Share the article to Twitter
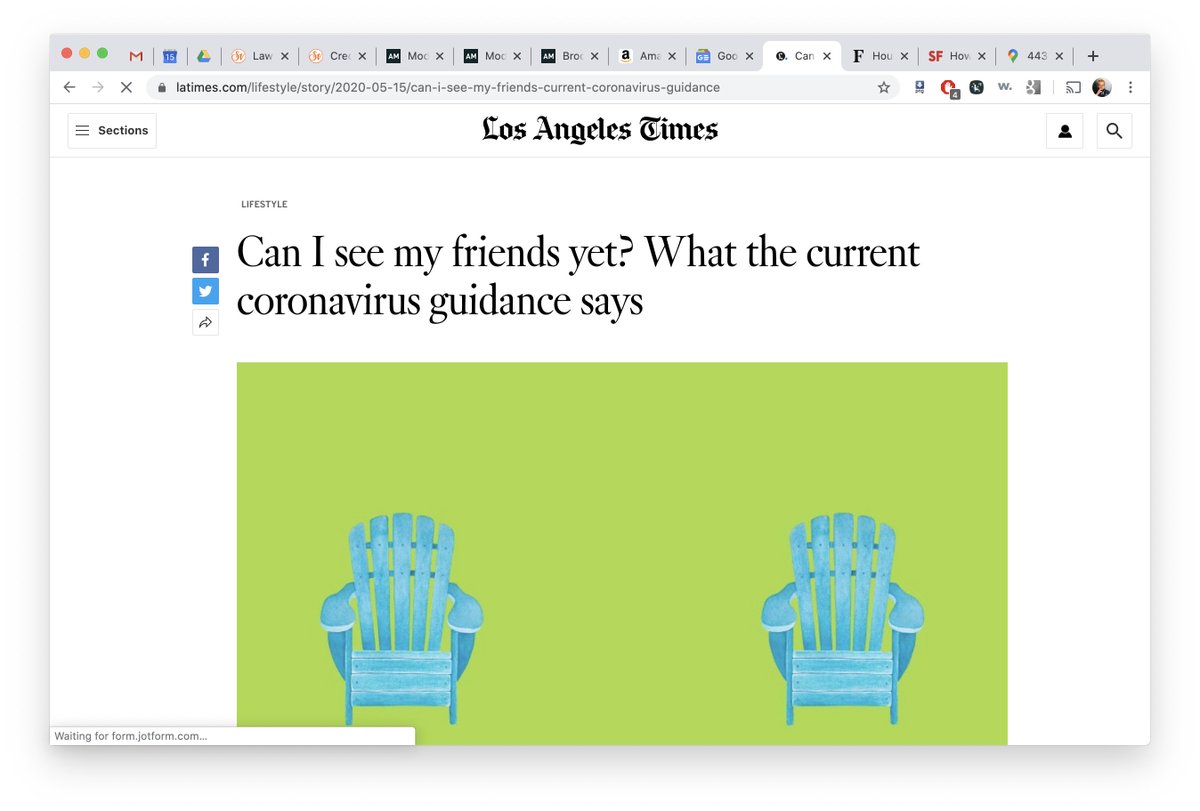Image resolution: width=1200 pixels, height=811 pixels. (205, 291)
